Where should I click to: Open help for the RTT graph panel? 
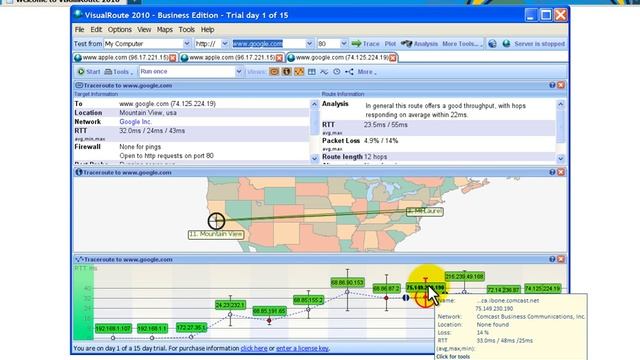[x=552, y=259]
